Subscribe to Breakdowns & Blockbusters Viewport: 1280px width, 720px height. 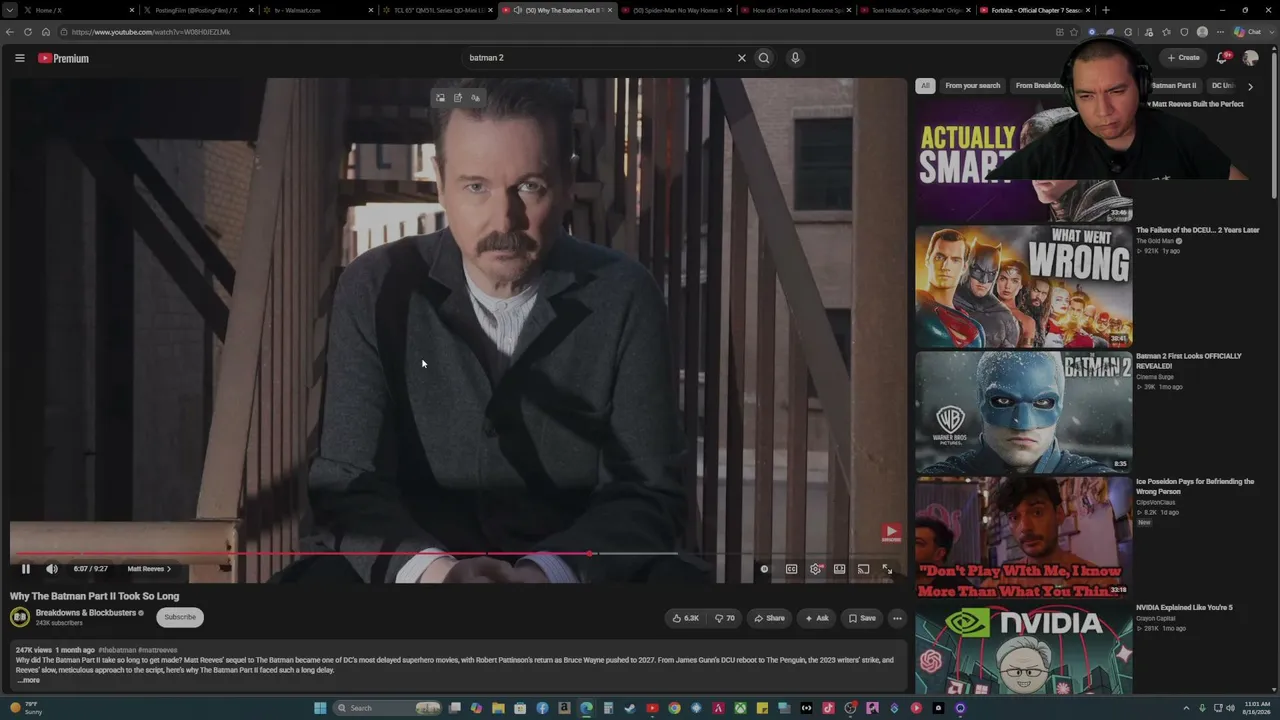pos(180,617)
